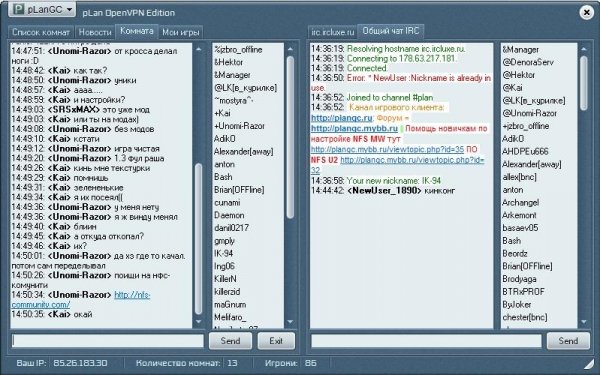Open the nfs-community.com link
The image size is (600, 375).
pos(81,300)
